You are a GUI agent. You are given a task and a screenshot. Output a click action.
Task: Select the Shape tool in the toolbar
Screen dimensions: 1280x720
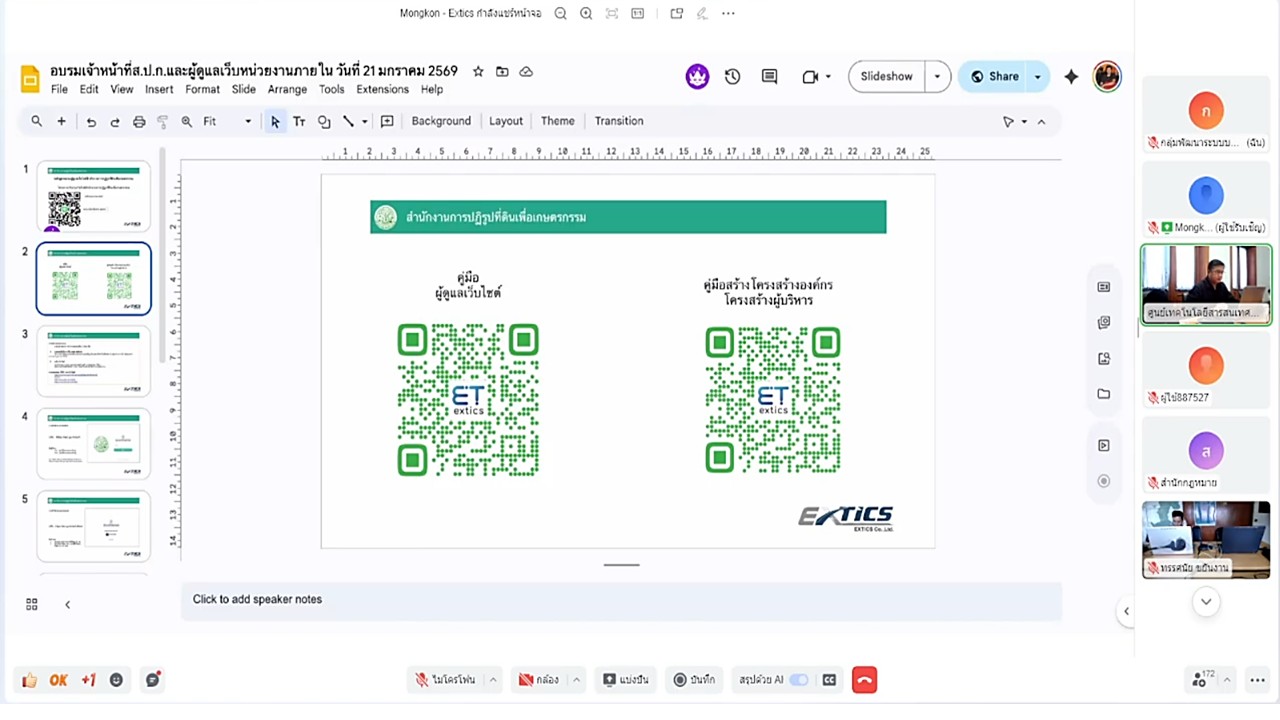324,122
